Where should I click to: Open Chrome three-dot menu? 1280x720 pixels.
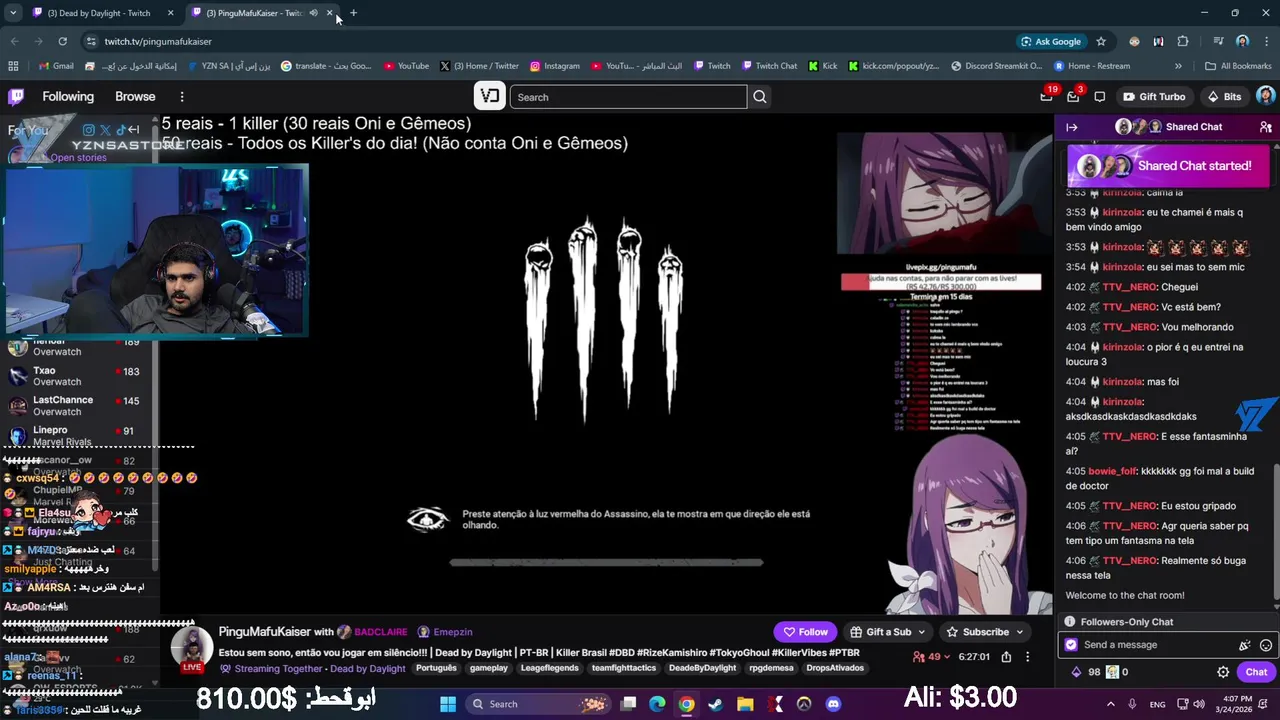pyautogui.click(x=1264, y=41)
